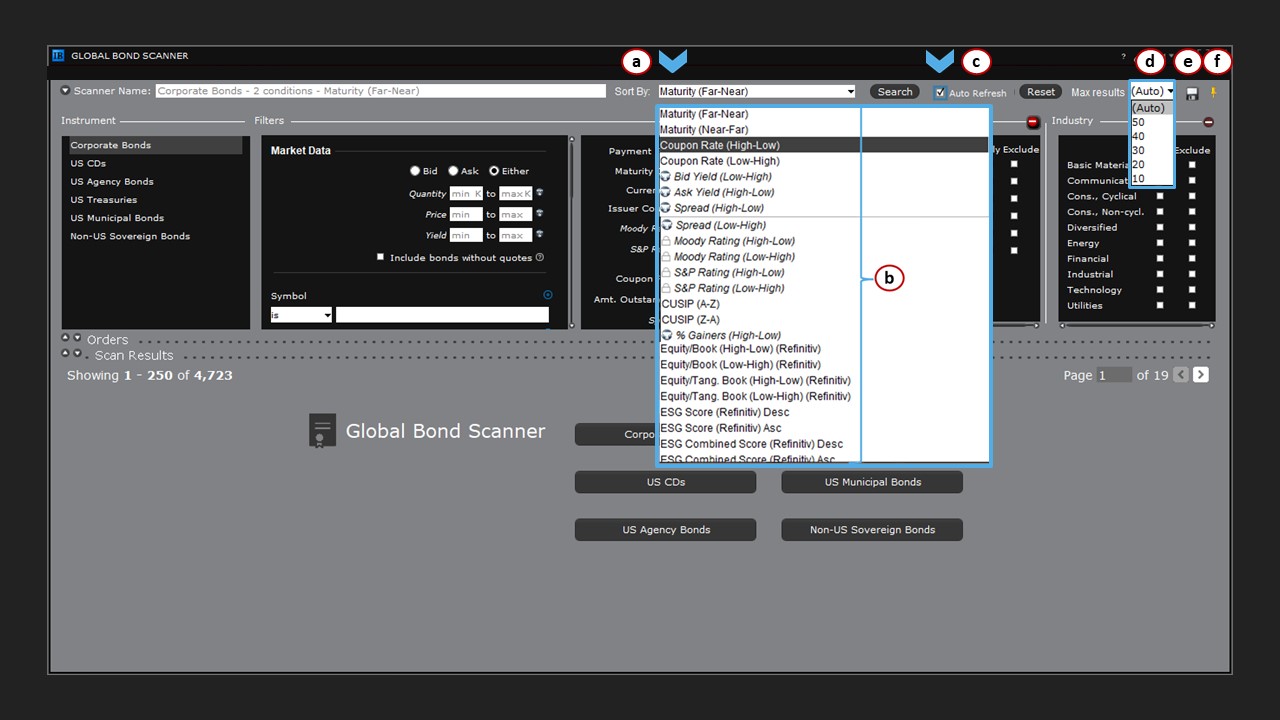1280x720 pixels.
Task: Click the filter icon next to Quantity range
Action: [540, 193]
